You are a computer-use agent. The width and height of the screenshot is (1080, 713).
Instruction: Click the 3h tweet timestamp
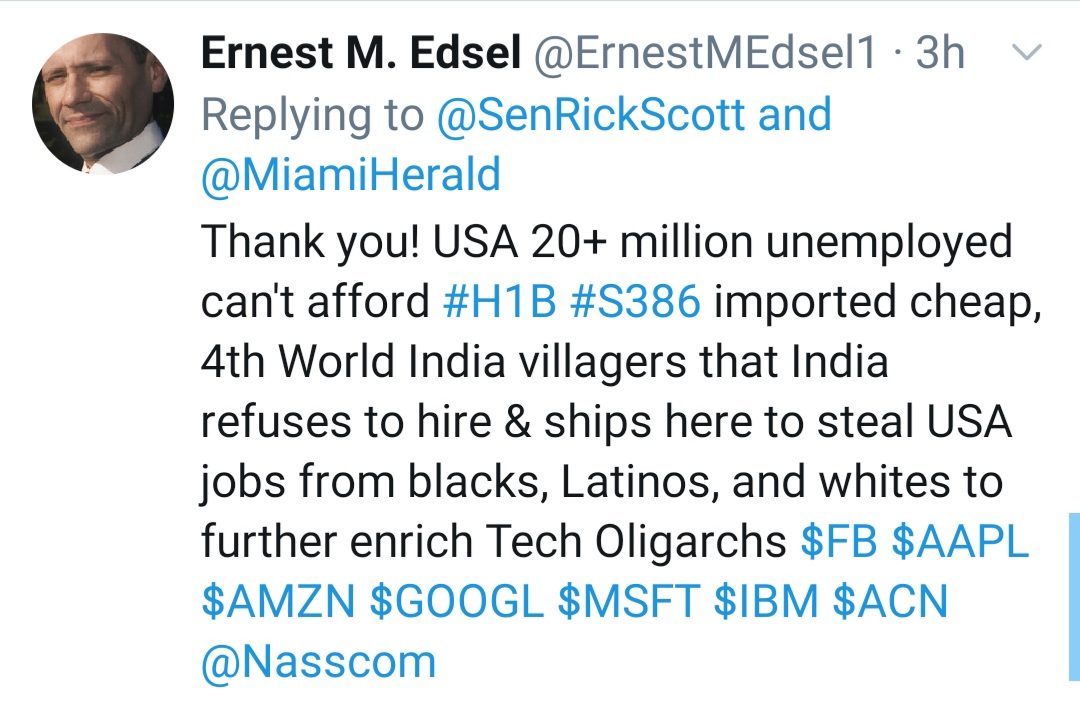point(941,54)
